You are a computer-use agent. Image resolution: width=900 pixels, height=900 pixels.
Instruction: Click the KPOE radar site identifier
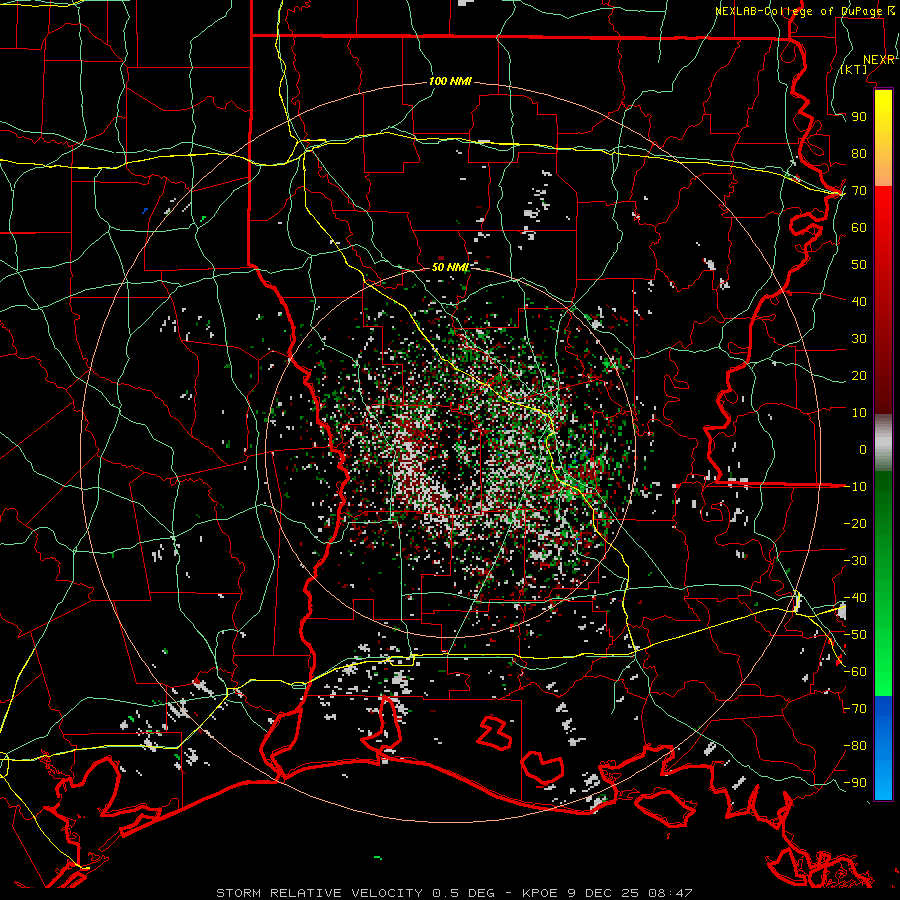539,893
